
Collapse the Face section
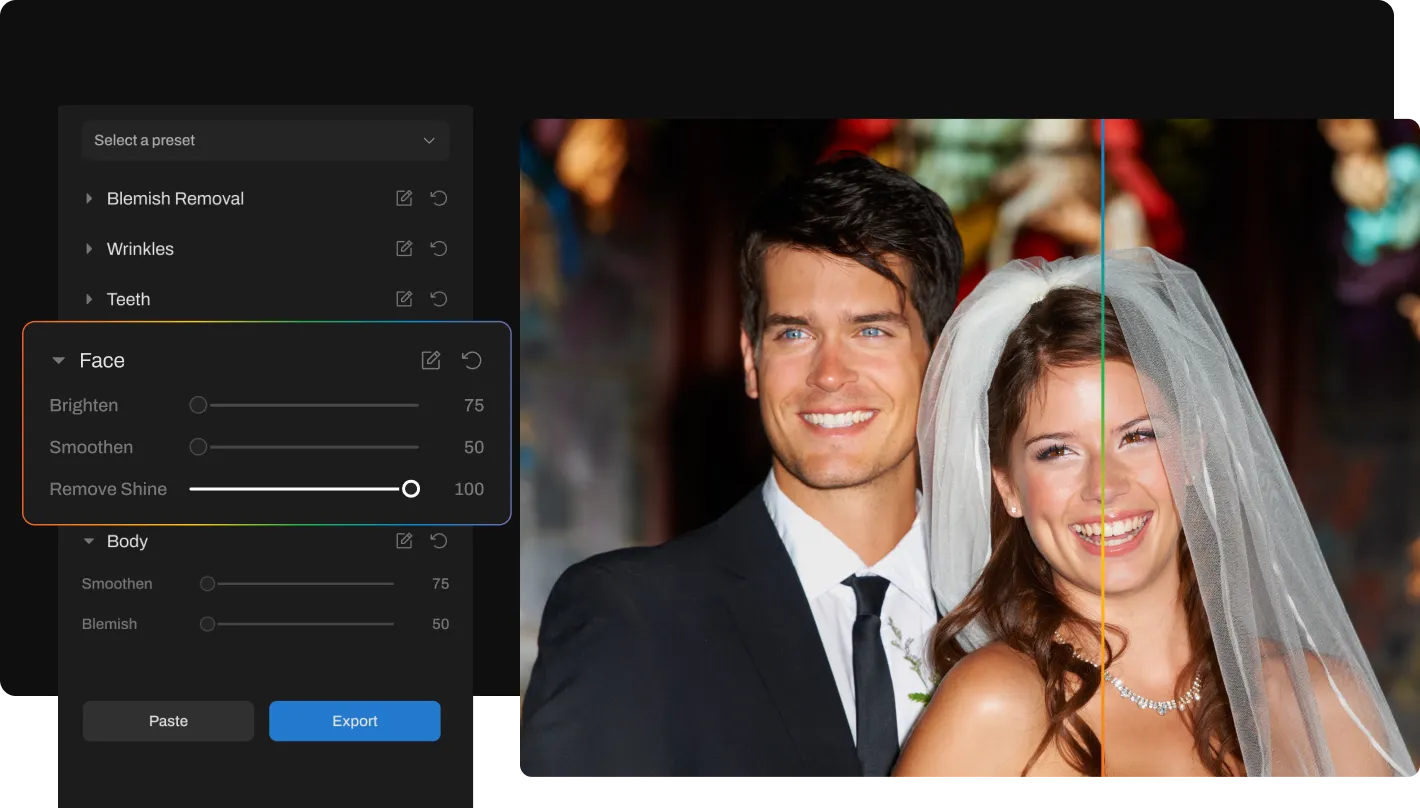pyautogui.click(x=59, y=361)
